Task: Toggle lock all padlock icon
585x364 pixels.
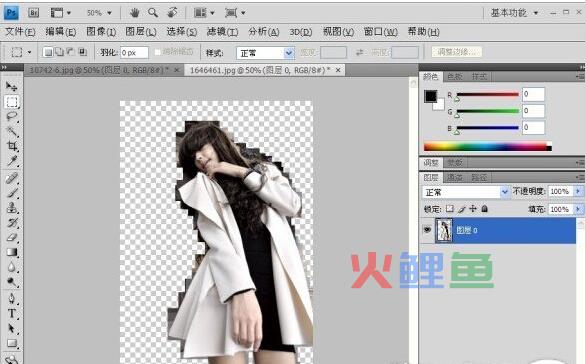Action: coord(485,209)
